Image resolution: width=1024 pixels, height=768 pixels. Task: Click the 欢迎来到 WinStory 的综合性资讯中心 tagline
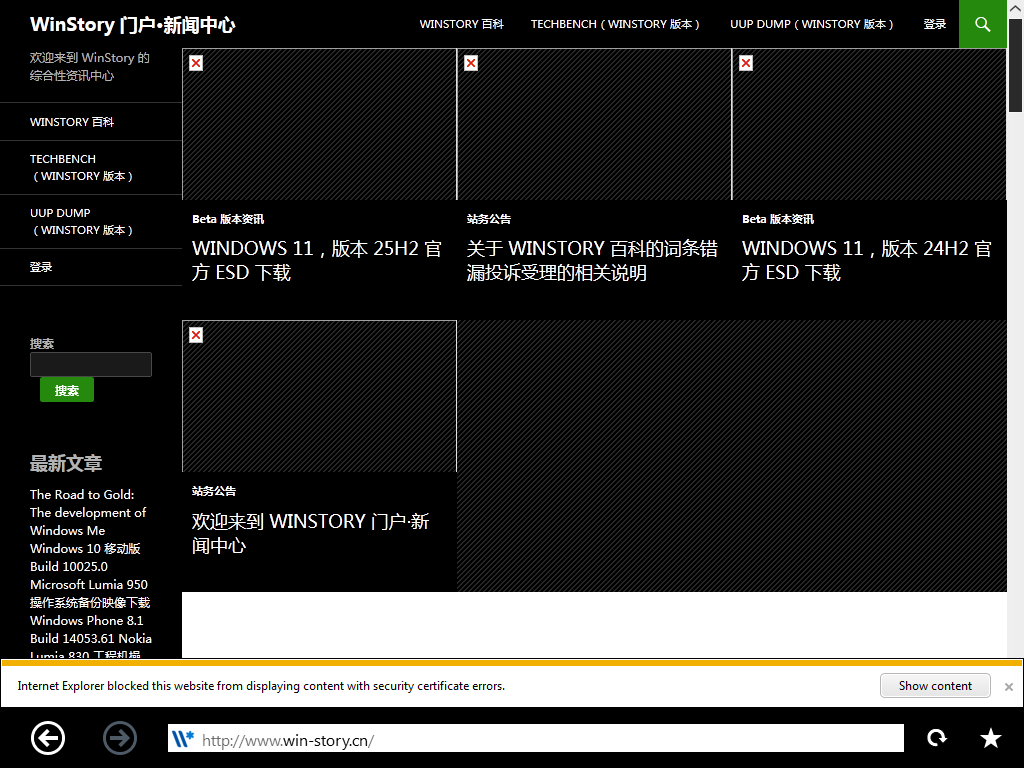pos(89,67)
